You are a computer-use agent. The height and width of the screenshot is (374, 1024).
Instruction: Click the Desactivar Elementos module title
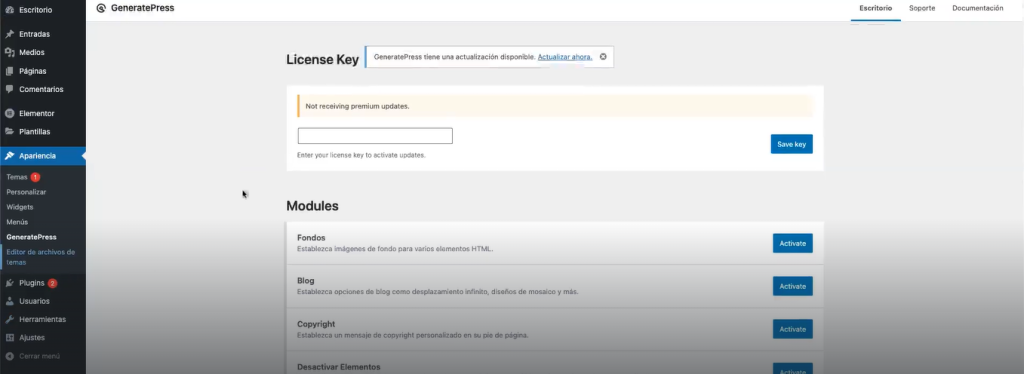pyautogui.click(x=338, y=367)
